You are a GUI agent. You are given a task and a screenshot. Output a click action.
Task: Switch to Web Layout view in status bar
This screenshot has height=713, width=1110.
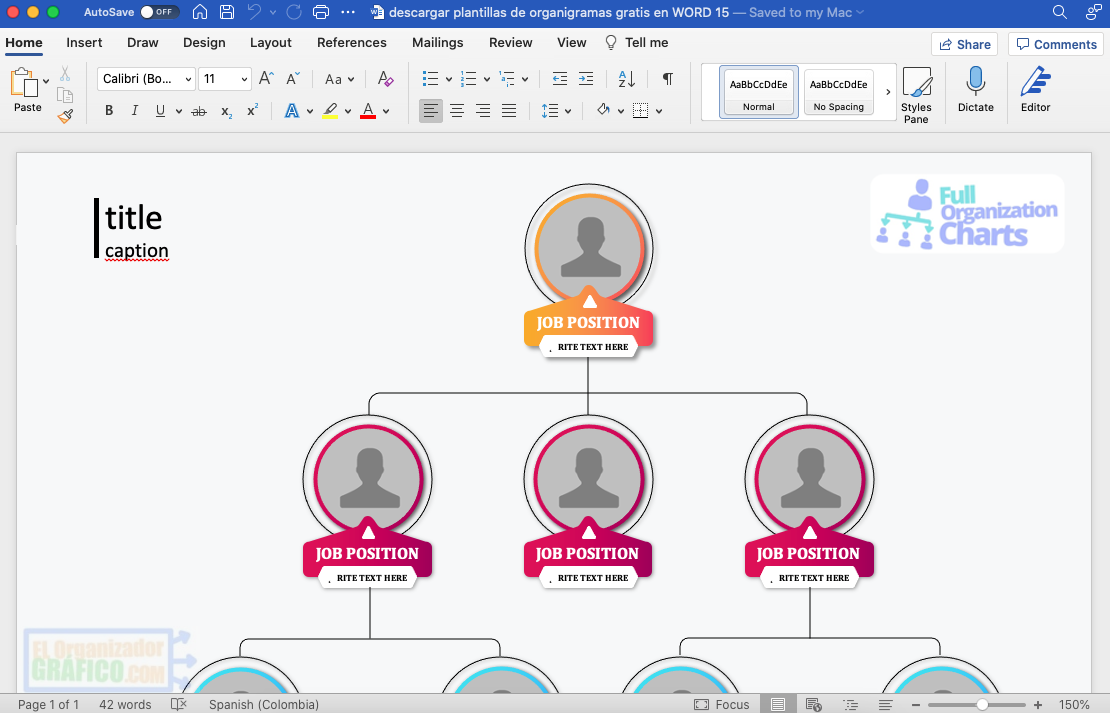coord(813,704)
